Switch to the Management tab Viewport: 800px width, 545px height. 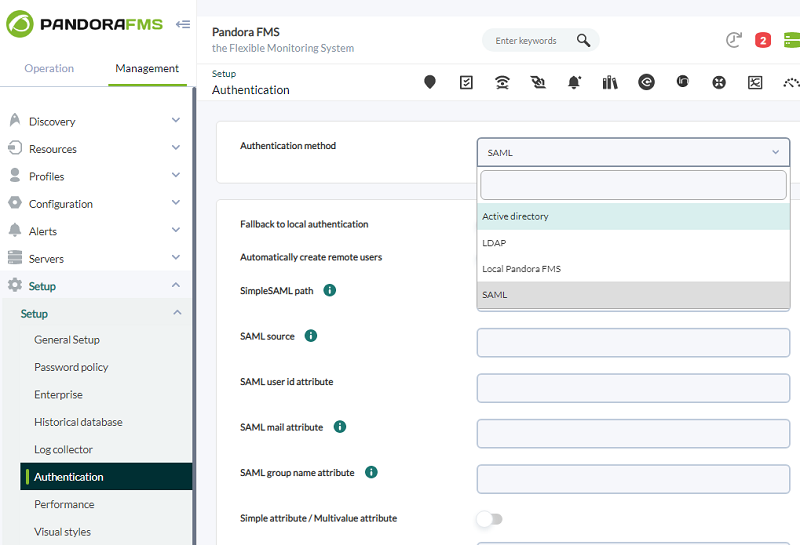147,68
